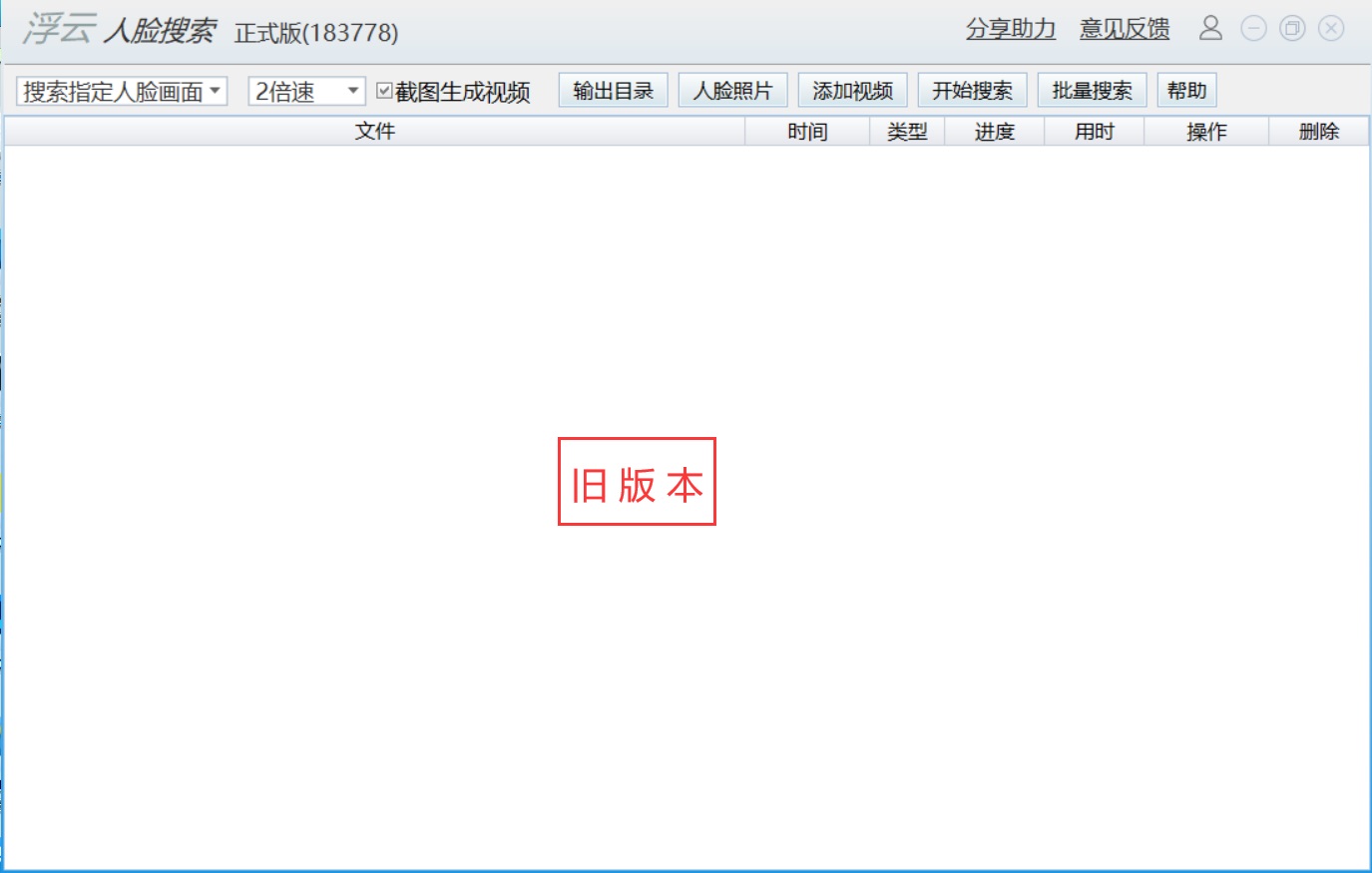Image resolution: width=1372 pixels, height=873 pixels.
Task: Click the 添加视频 button
Action: point(853,90)
